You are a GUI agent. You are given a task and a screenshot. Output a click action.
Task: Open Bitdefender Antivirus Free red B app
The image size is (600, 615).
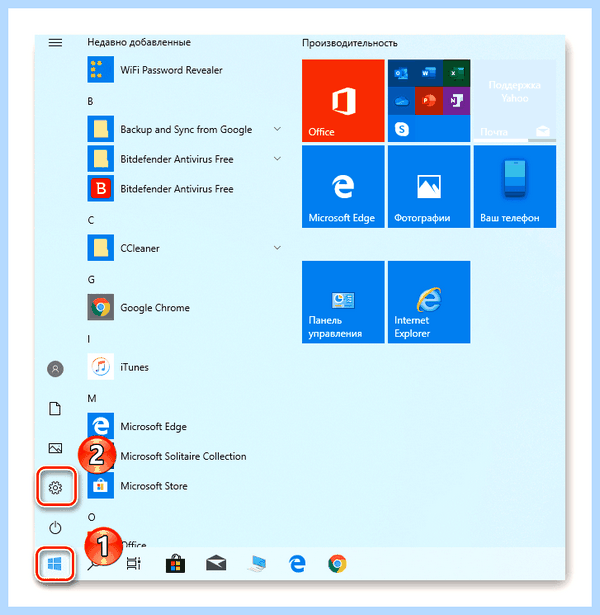pyautogui.click(x=161, y=189)
